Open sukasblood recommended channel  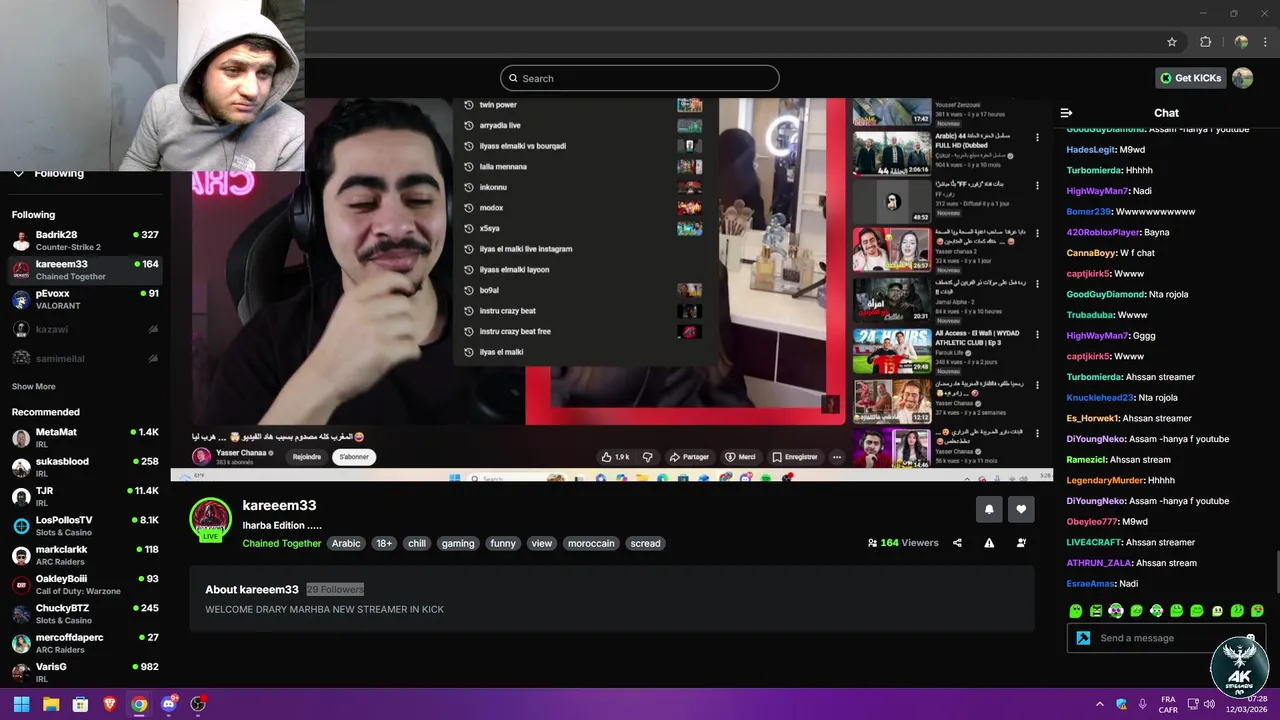85,467
